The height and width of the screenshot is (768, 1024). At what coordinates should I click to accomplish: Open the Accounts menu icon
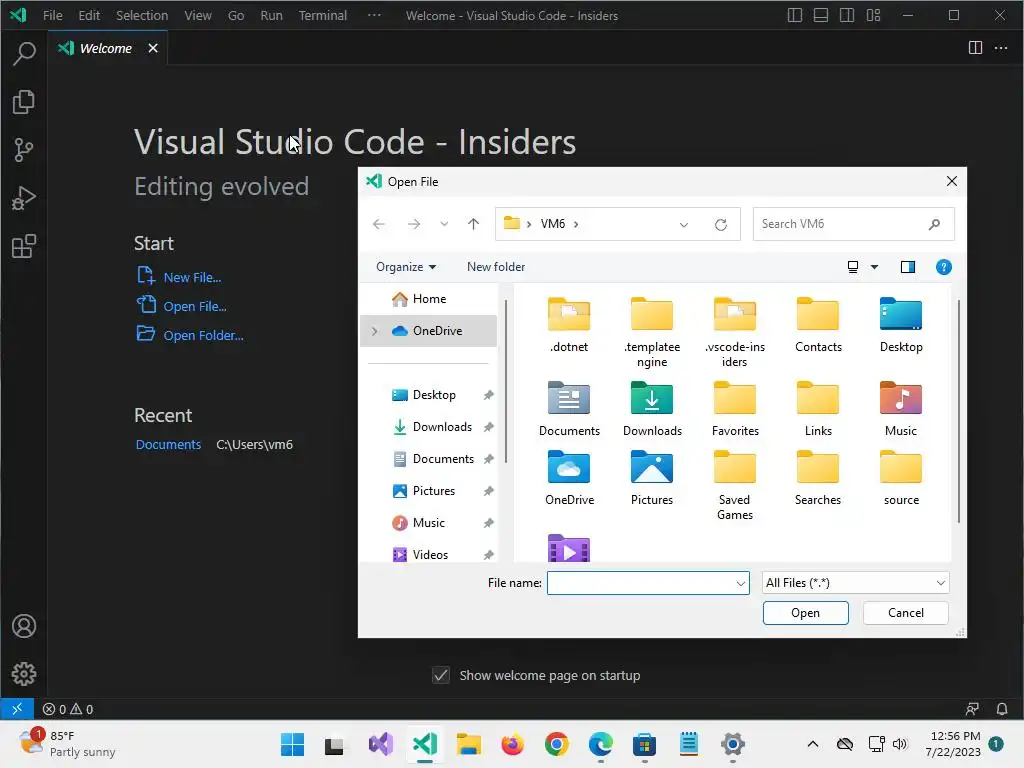tap(24, 626)
